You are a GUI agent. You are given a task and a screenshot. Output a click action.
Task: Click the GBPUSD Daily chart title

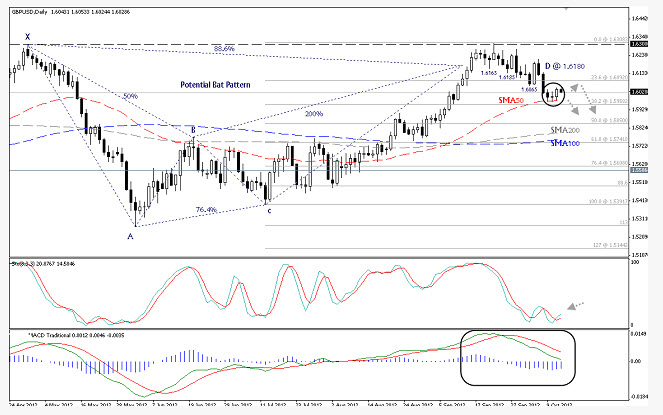pos(71,12)
